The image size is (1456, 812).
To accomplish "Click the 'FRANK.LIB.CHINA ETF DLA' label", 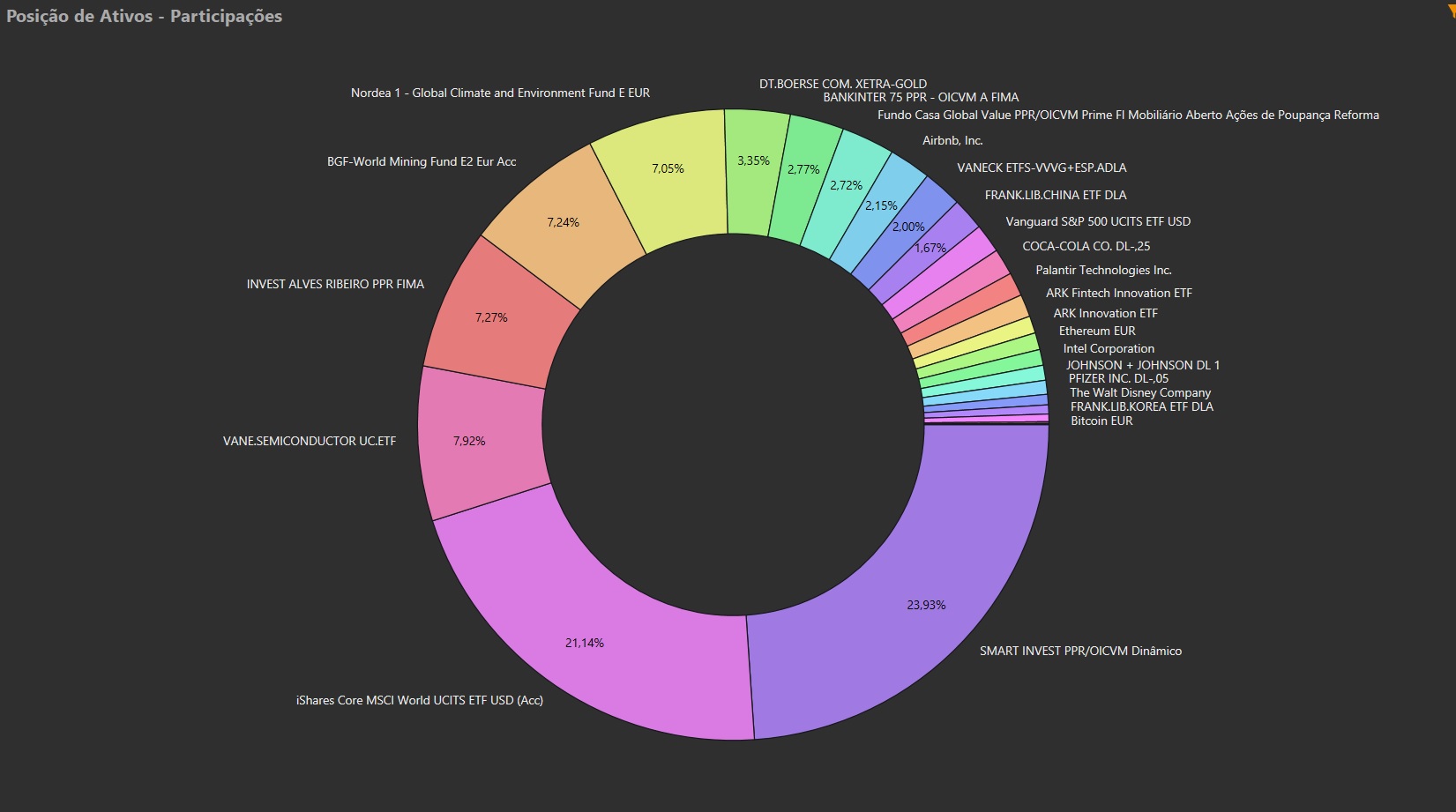I will [x=1056, y=195].
